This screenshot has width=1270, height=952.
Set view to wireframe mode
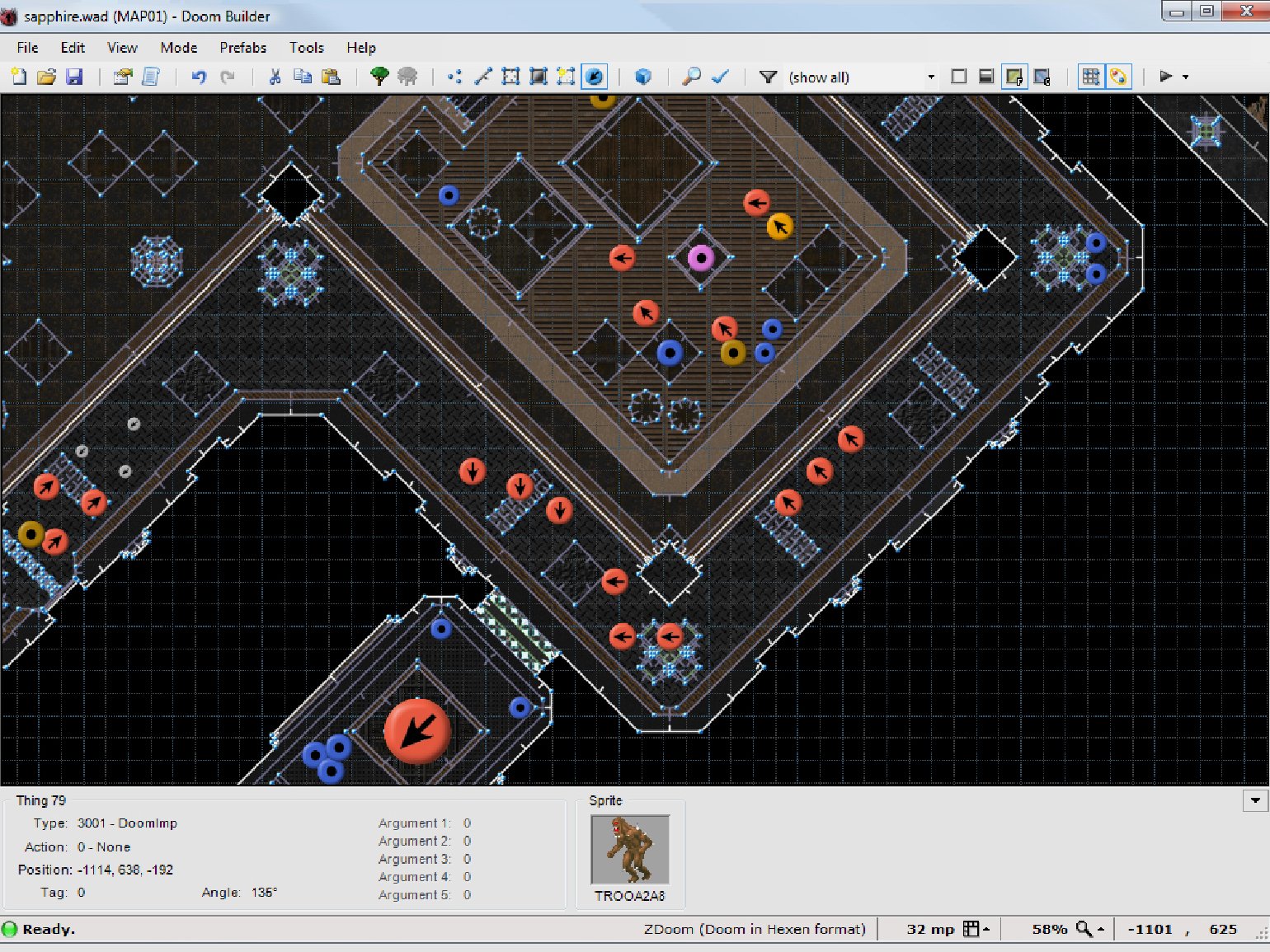pos(958,77)
